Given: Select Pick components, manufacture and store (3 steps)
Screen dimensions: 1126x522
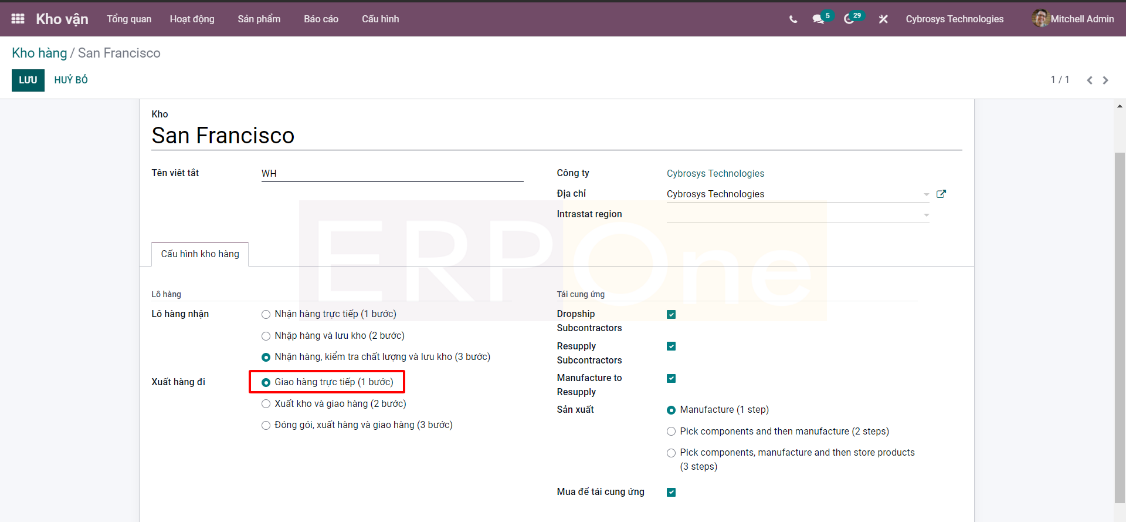Looking at the screenshot, I should [671, 453].
